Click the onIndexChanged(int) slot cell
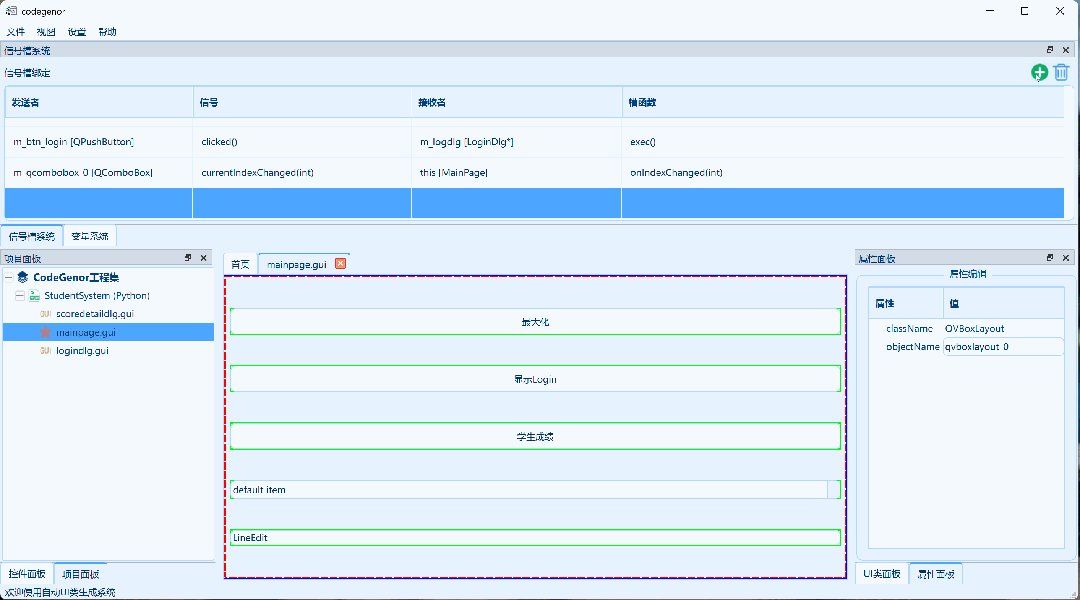Image resolution: width=1080 pixels, height=600 pixels. (x=843, y=172)
